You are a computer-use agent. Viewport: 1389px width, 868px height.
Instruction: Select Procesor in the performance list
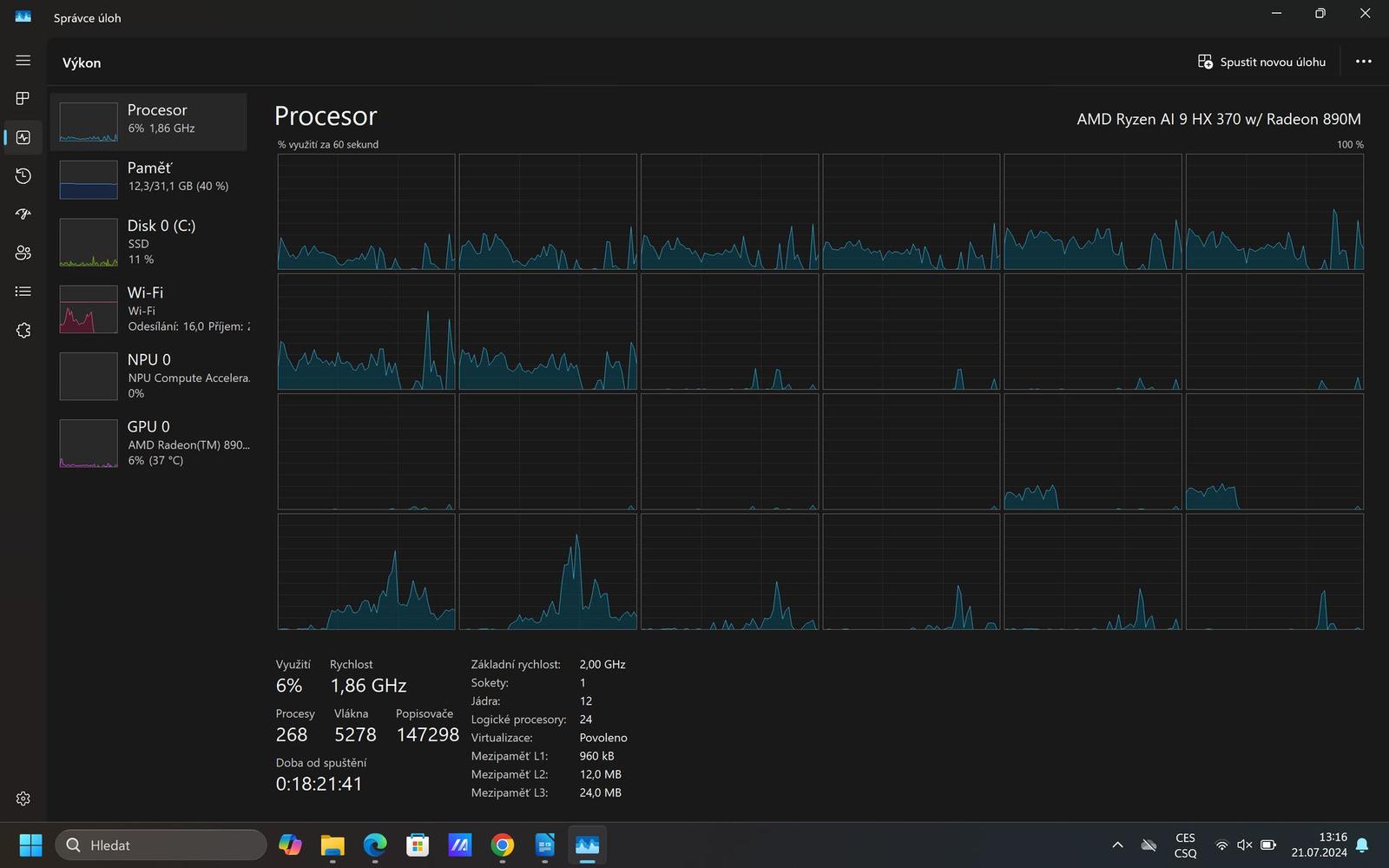pos(148,122)
